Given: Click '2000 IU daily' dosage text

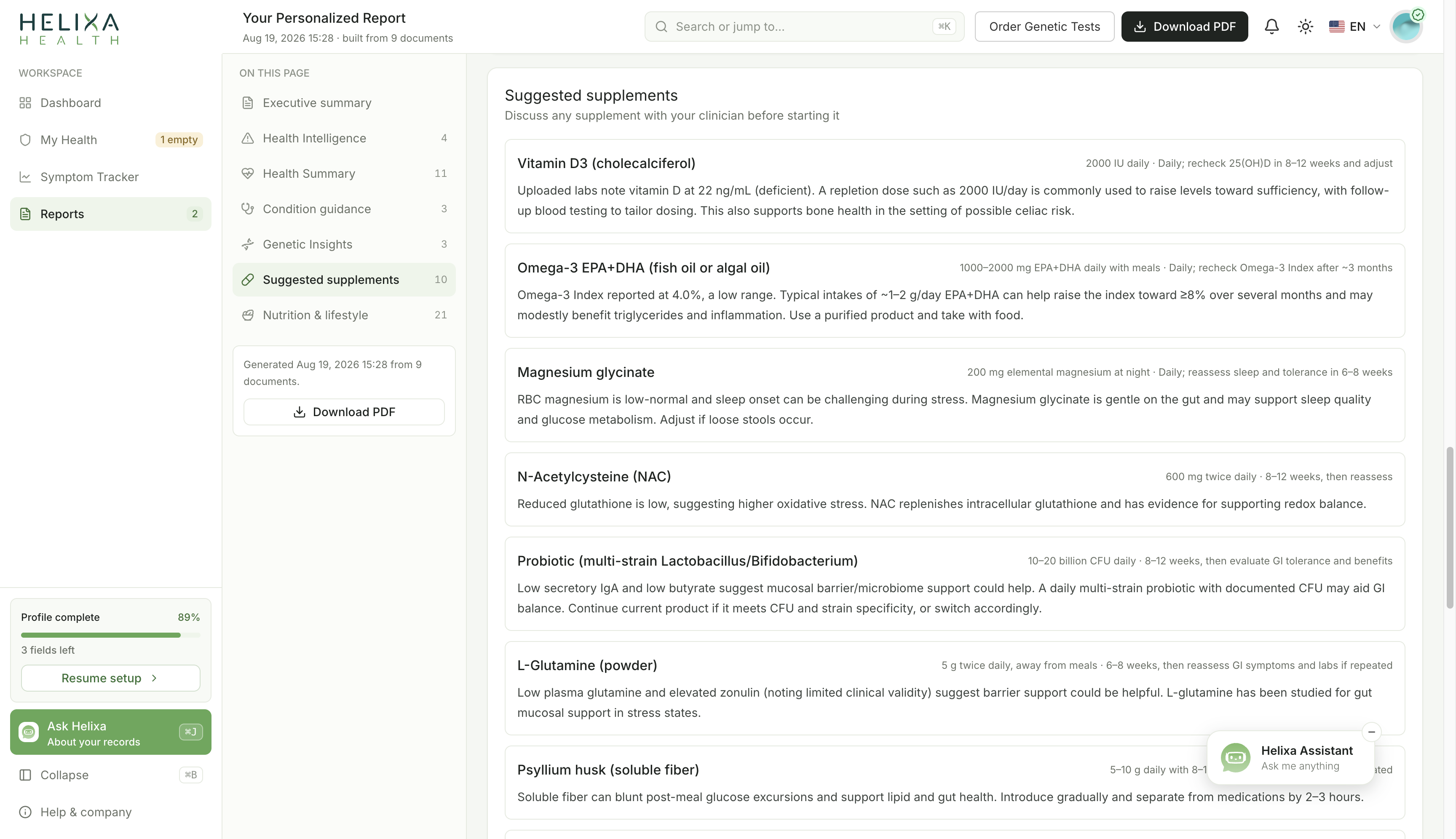Looking at the screenshot, I should pos(1117,164).
